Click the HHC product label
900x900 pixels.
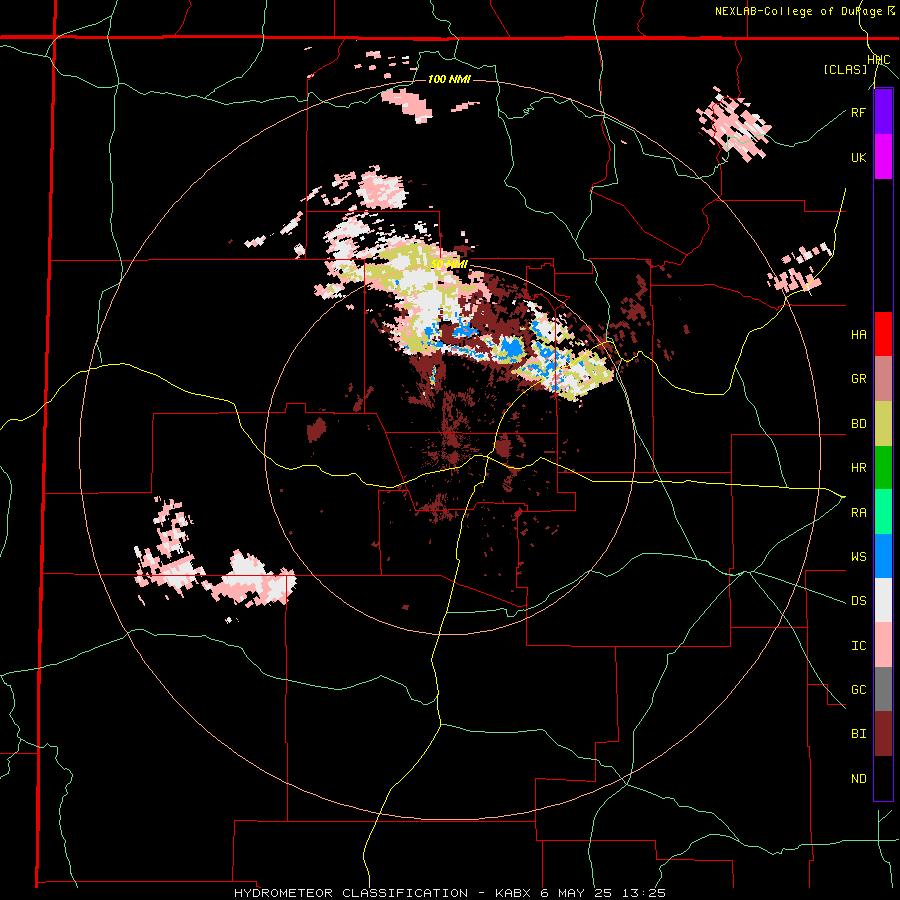(879, 60)
